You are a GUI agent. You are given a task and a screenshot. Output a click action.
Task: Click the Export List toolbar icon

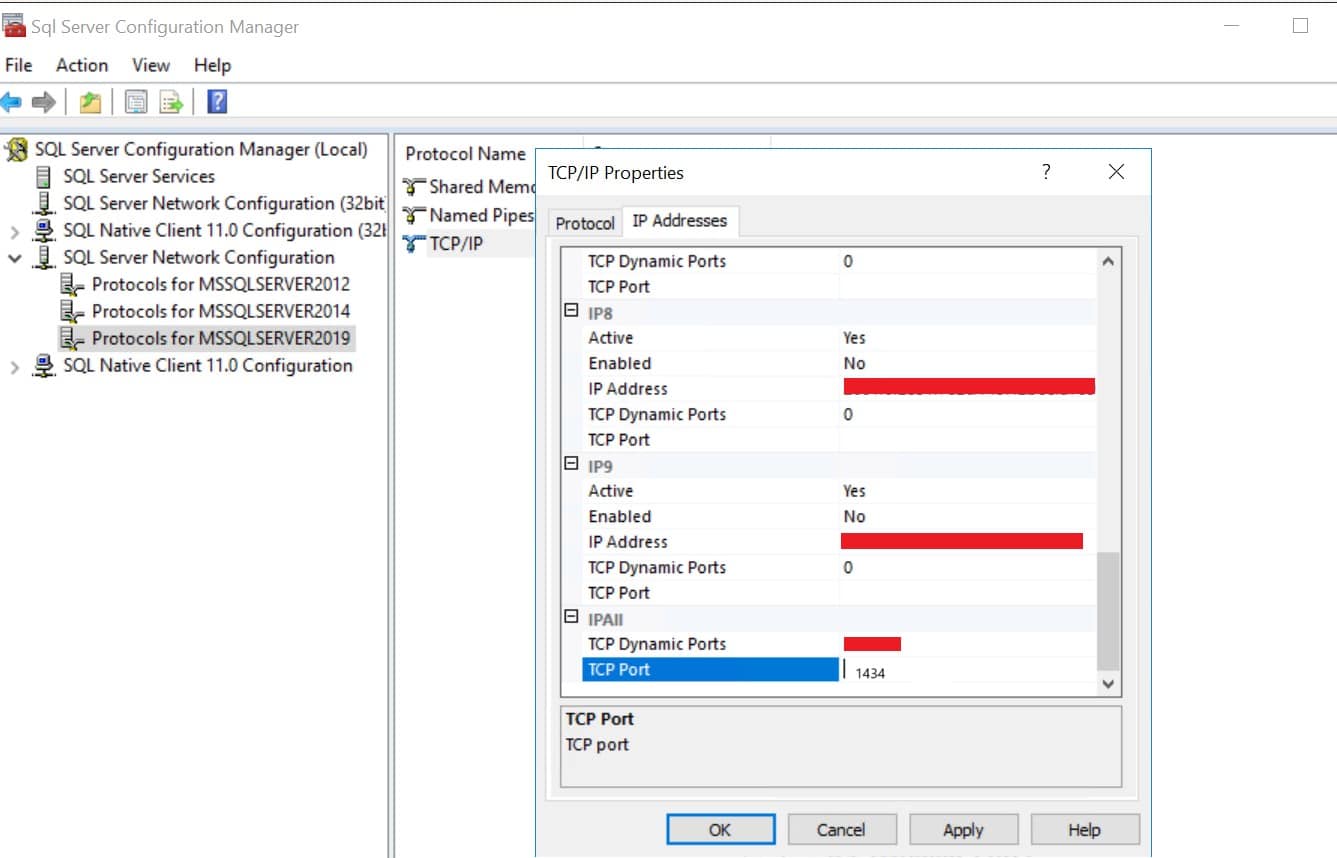pos(172,102)
